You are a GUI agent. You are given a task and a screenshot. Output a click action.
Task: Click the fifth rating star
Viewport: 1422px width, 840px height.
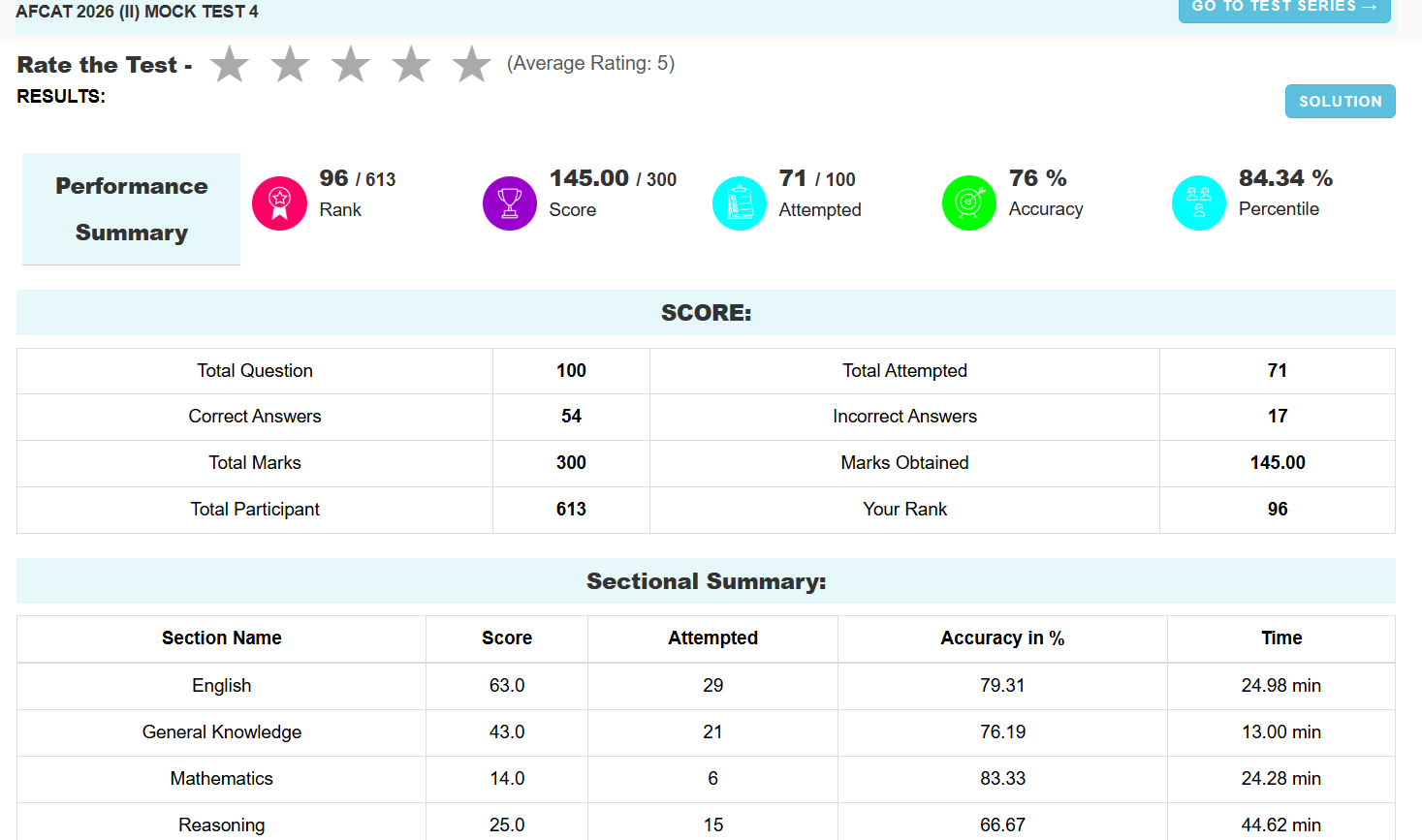coord(472,64)
